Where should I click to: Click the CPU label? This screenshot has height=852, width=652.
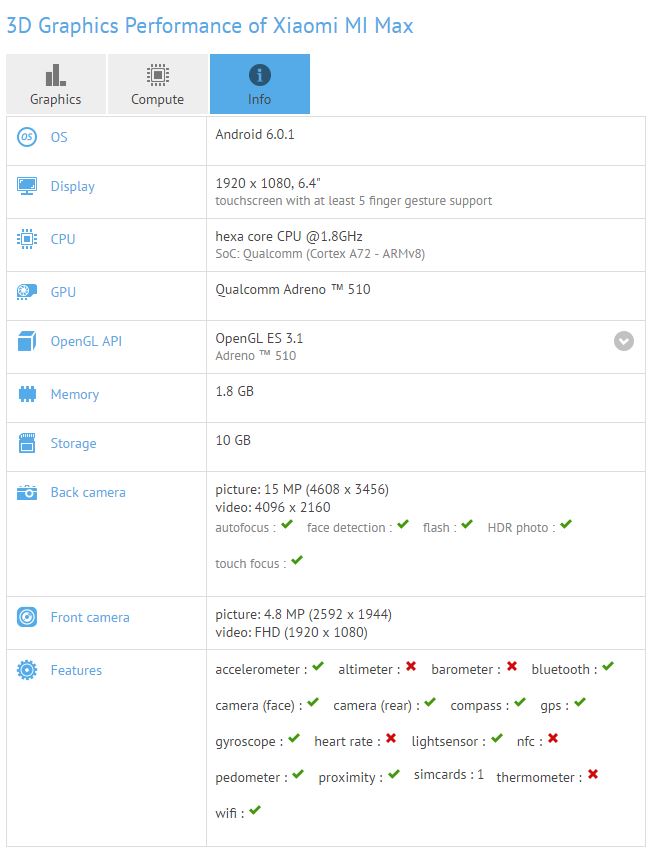click(63, 239)
